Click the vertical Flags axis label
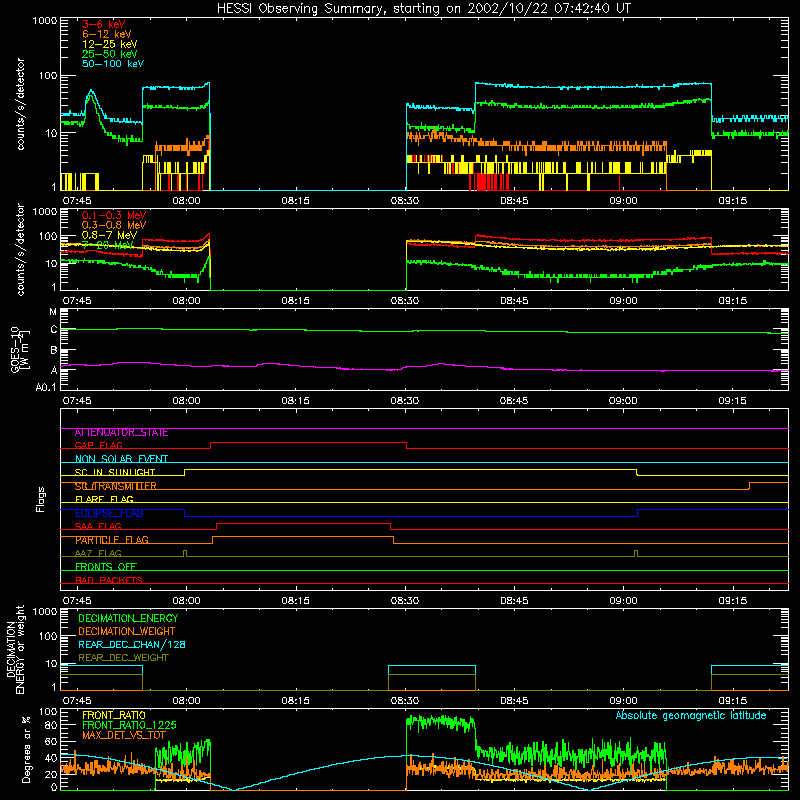 [x=41, y=499]
